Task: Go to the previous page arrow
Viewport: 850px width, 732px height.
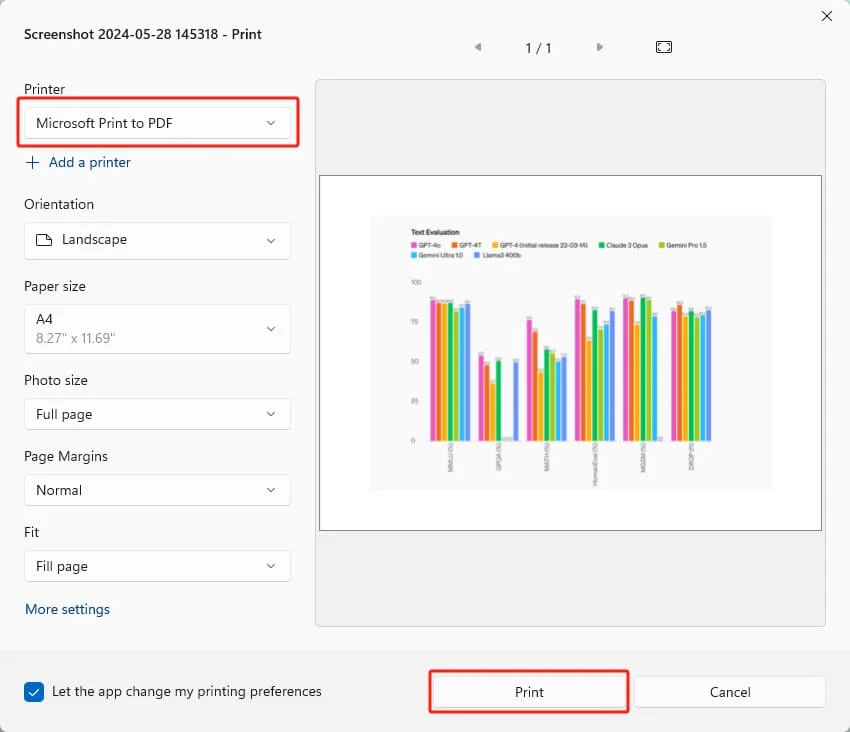Action: pos(478,47)
